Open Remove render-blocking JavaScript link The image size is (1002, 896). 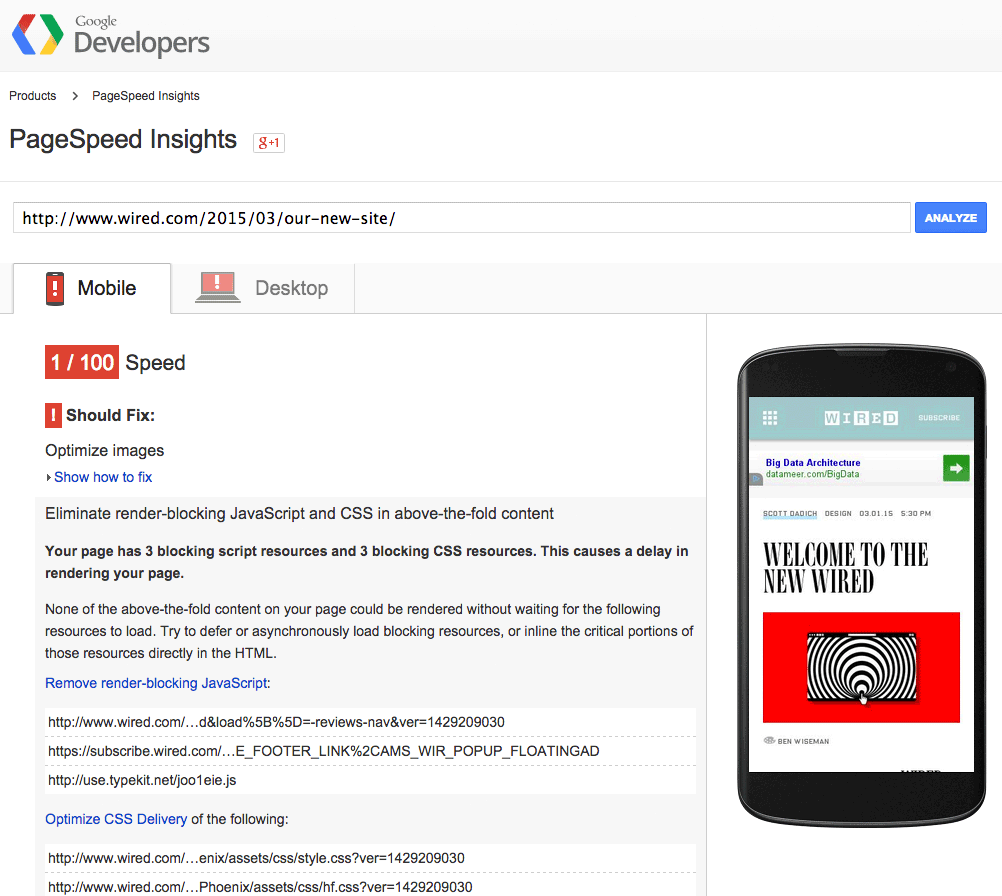(156, 683)
